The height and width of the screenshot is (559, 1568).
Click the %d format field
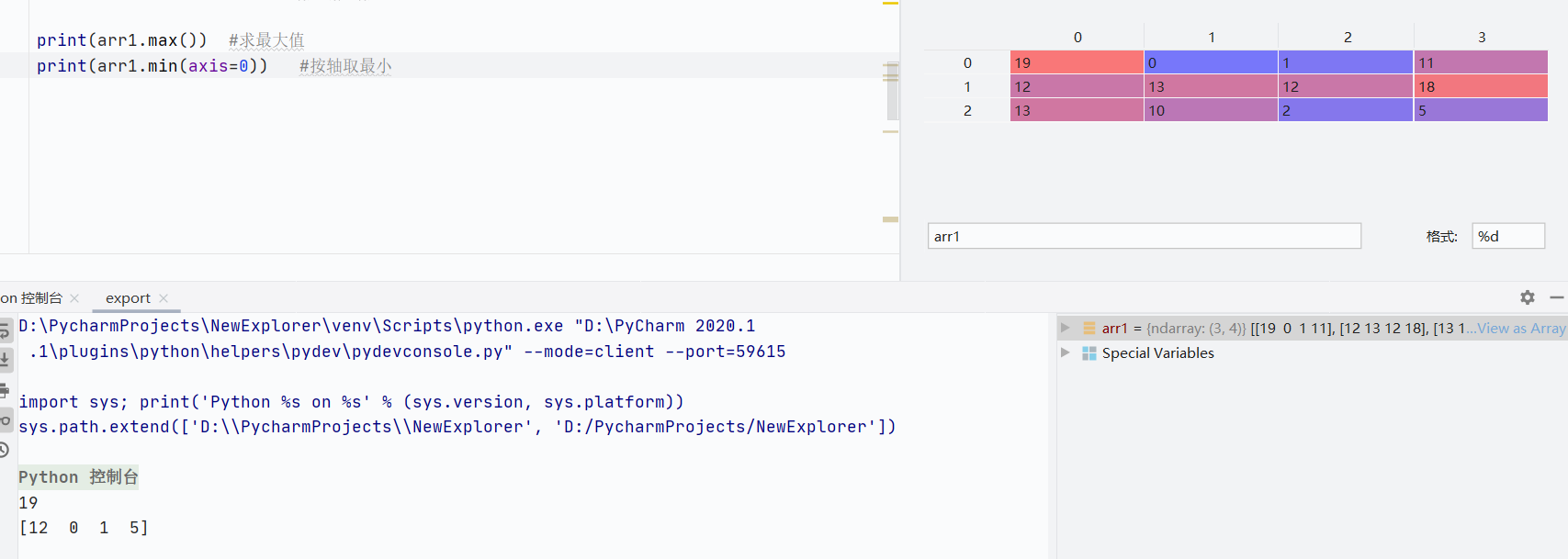[x=1508, y=236]
